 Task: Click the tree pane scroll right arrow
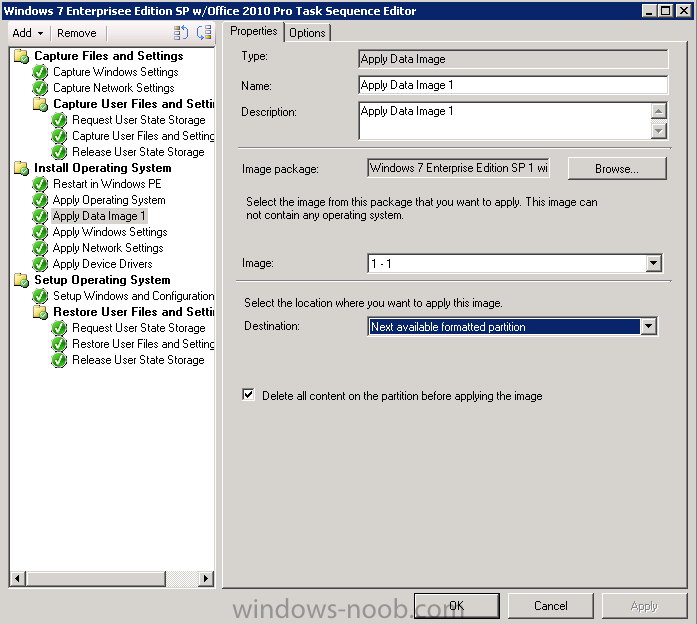point(205,578)
